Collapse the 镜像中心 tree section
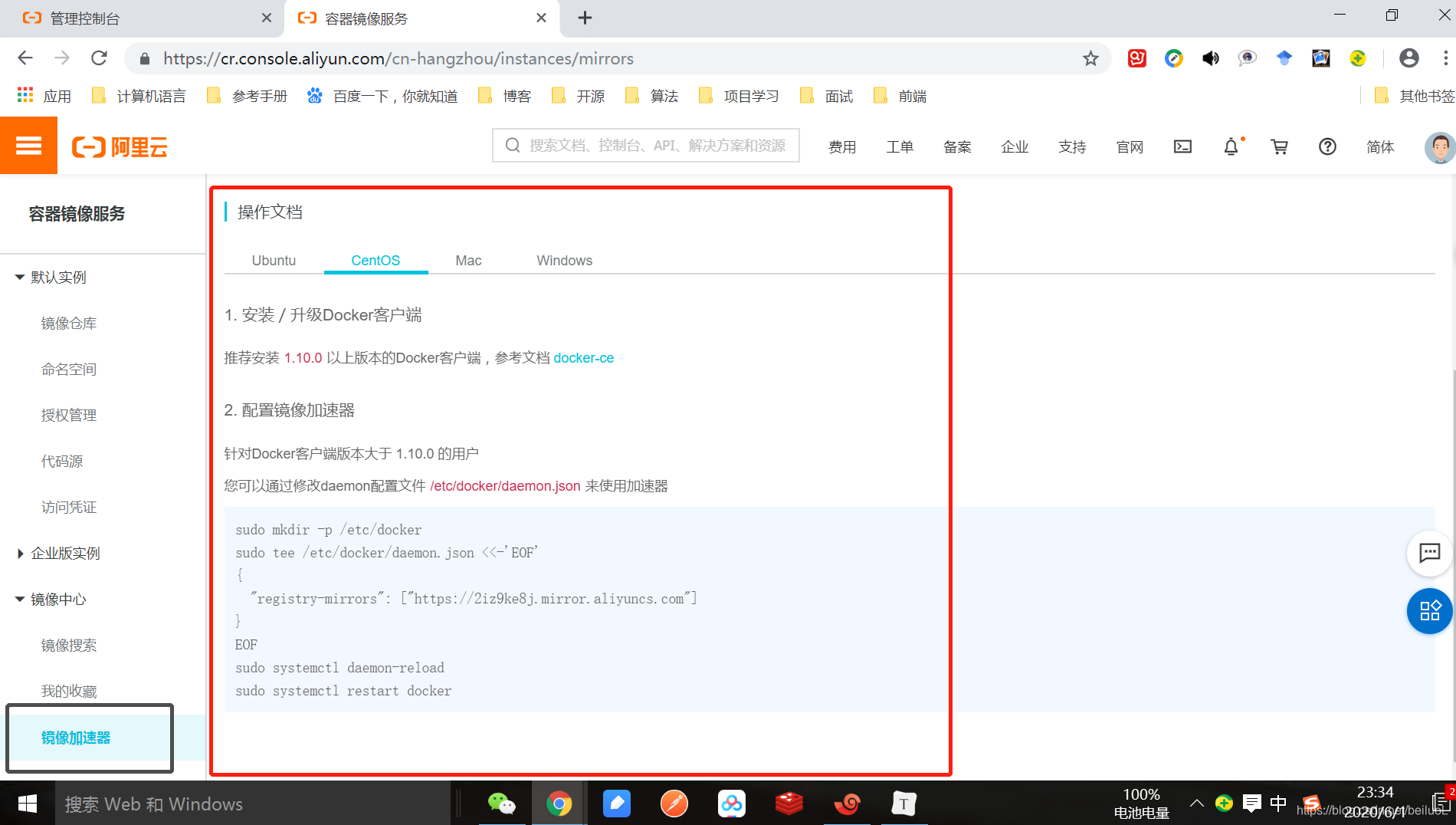Image resolution: width=1456 pixels, height=825 pixels. pyautogui.click(x=20, y=599)
